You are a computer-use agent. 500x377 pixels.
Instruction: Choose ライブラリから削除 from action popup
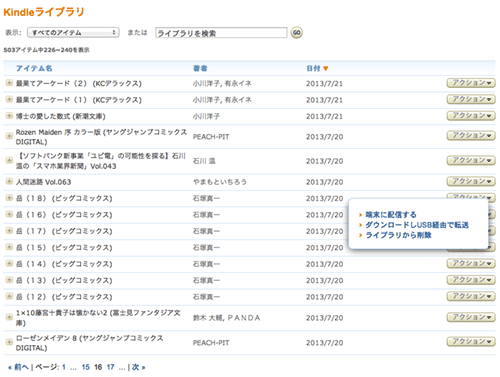[398, 235]
